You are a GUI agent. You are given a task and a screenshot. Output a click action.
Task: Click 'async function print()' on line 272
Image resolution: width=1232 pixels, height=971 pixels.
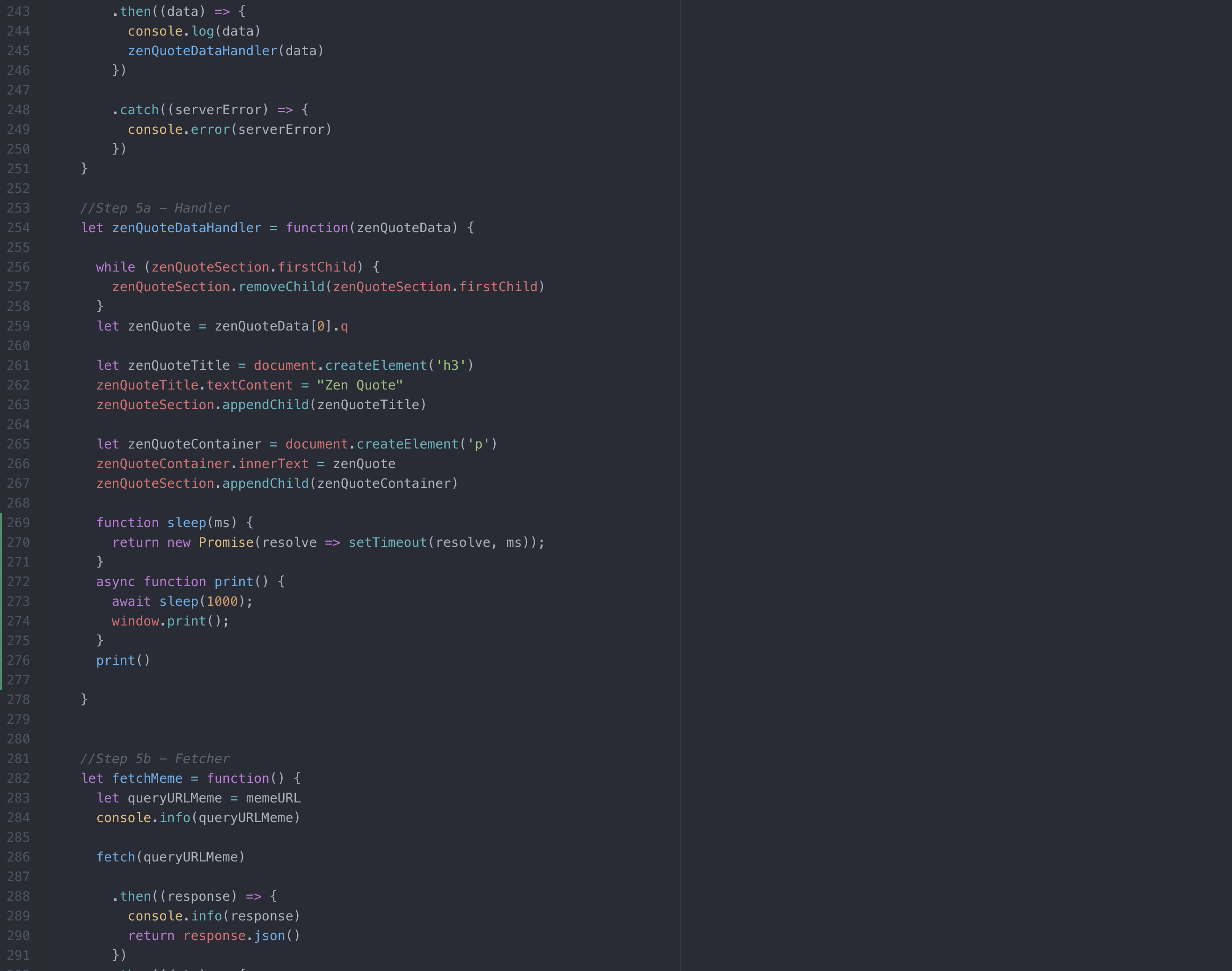tap(183, 582)
